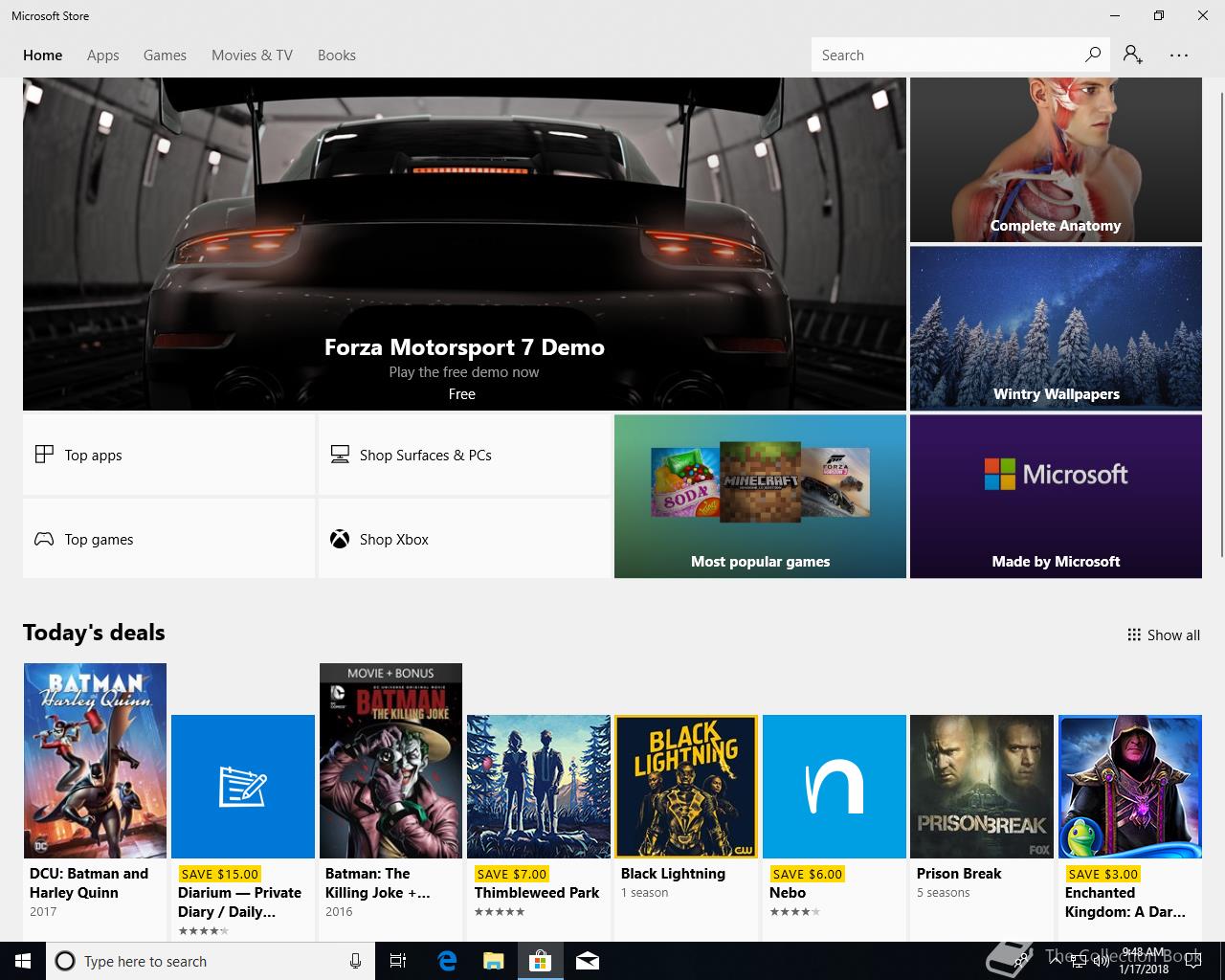Select the Books tab
Screen dimensions: 1225x980
coord(337,56)
